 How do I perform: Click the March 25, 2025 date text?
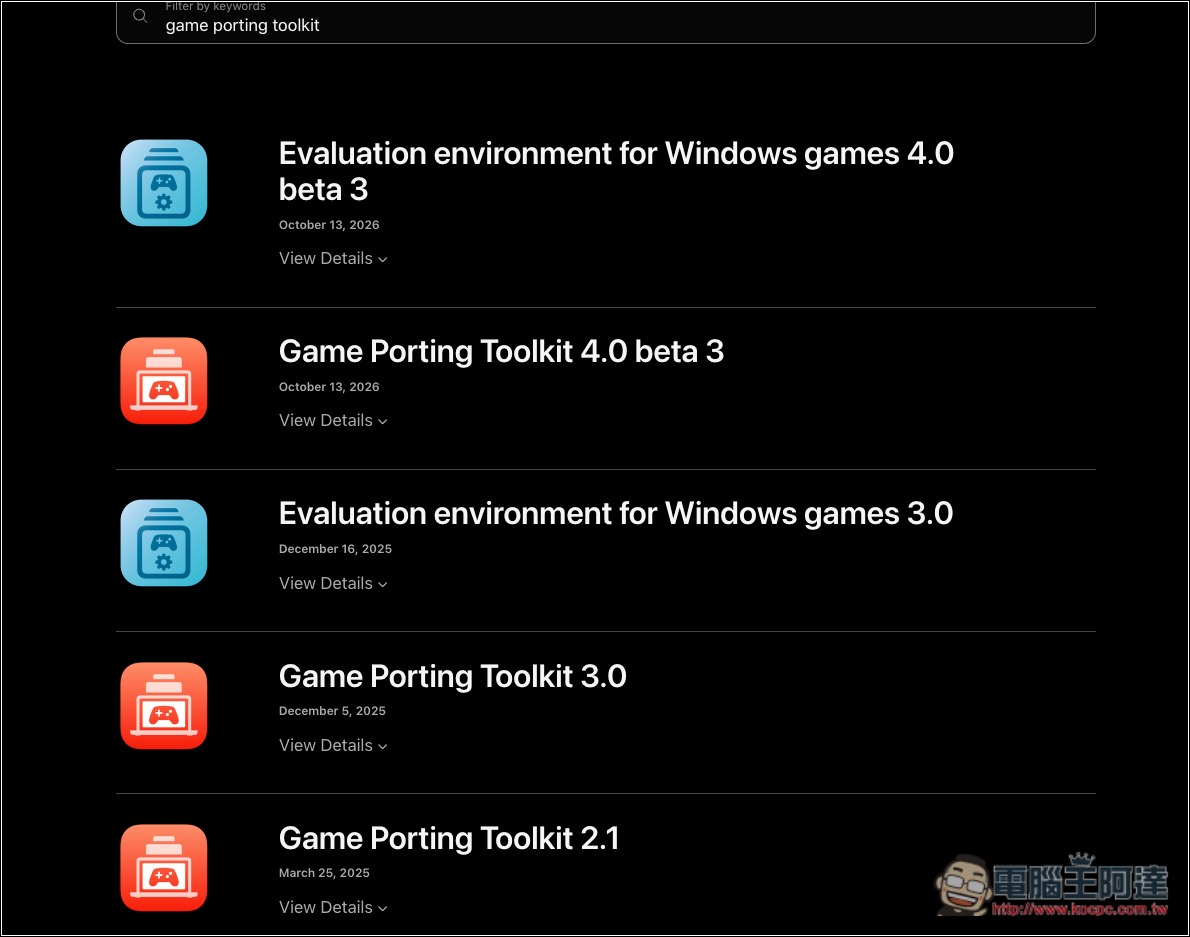(x=324, y=873)
